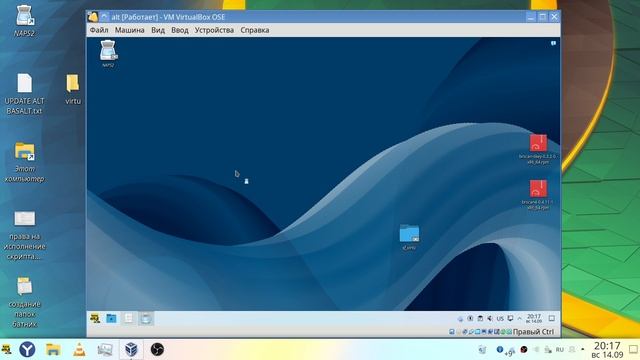Switch the US keyboard layout in VM
Image resolution: width=640 pixels, height=360 pixels.
tap(500, 318)
